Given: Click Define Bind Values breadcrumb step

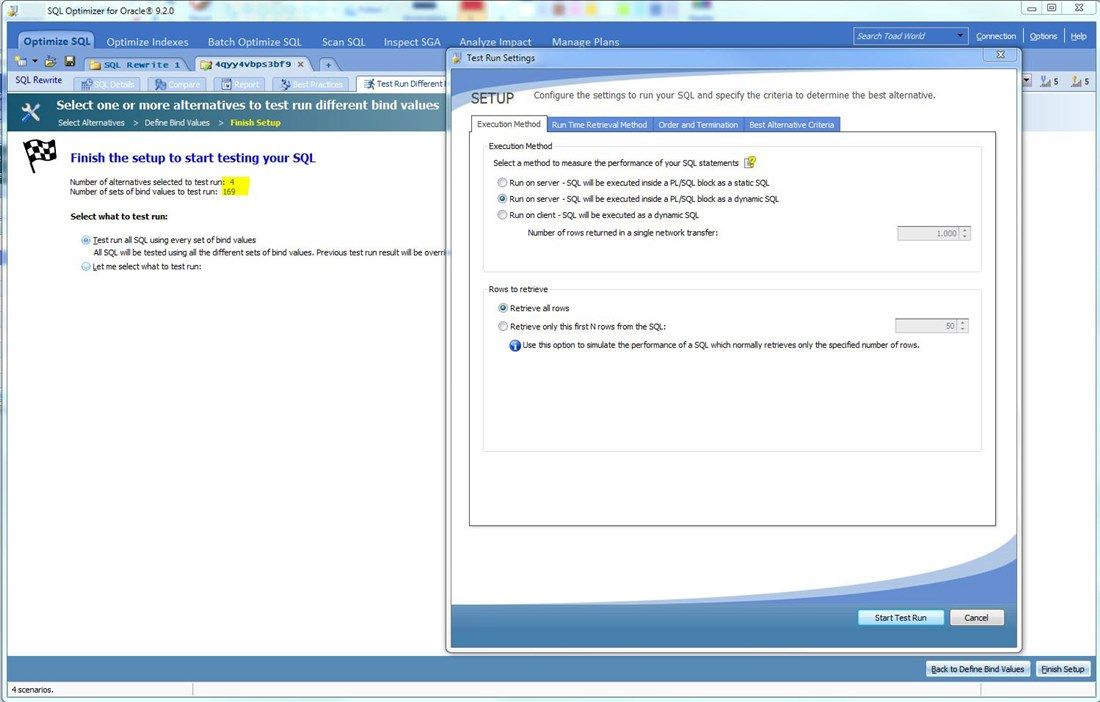Looking at the screenshot, I should (177, 123).
